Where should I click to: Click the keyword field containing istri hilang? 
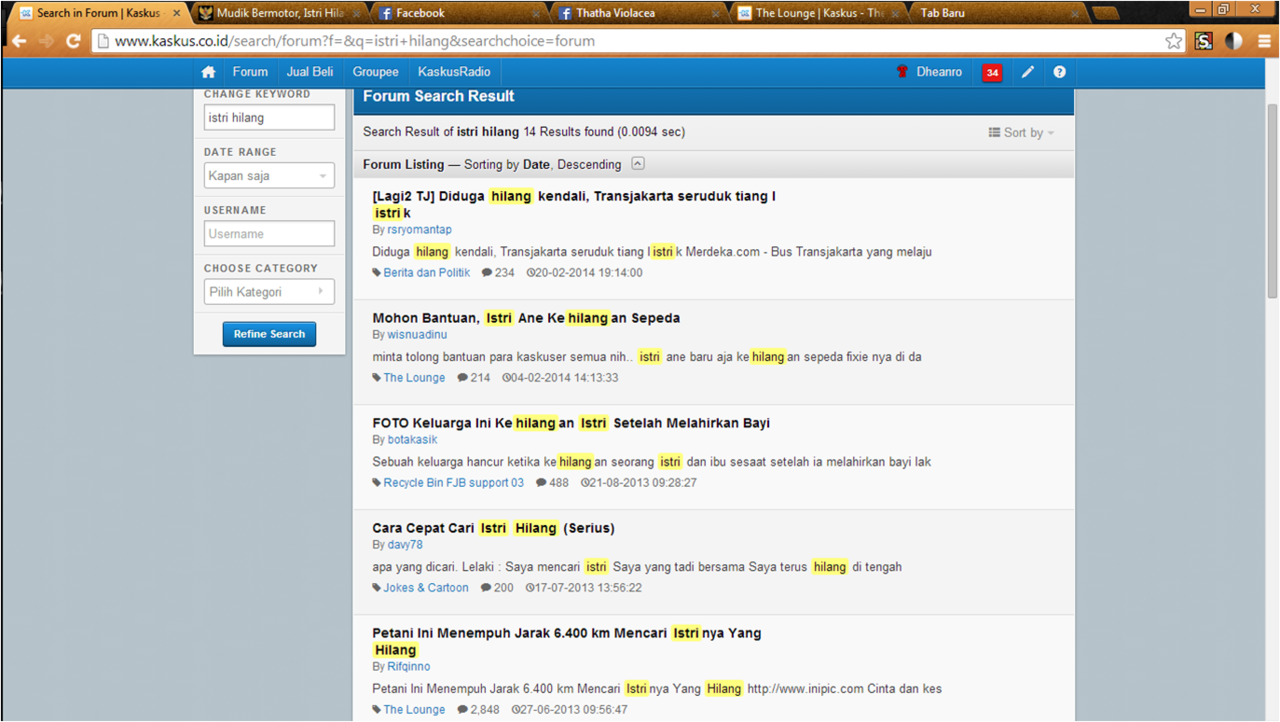(x=269, y=118)
